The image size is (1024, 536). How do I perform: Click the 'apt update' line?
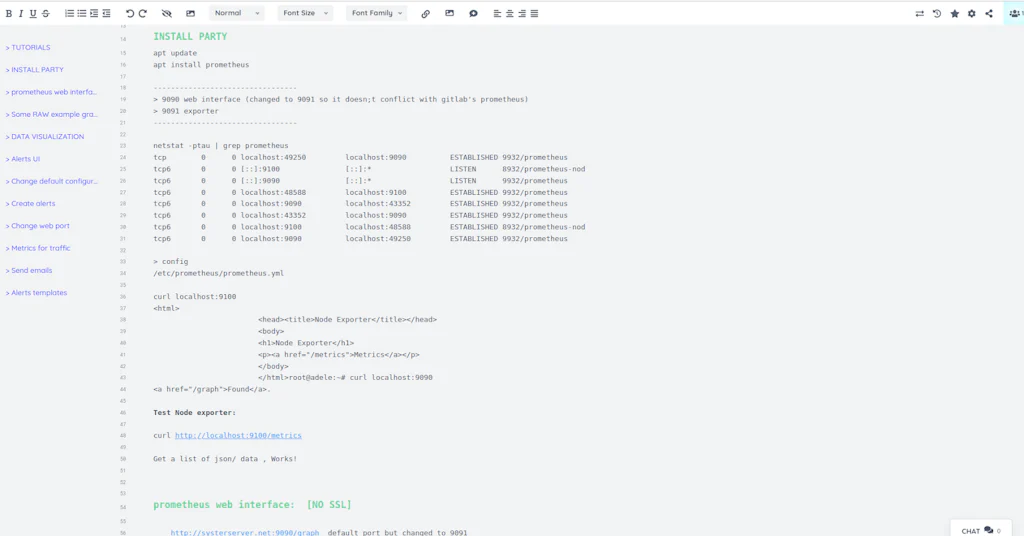pyautogui.click(x=175, y=53)
